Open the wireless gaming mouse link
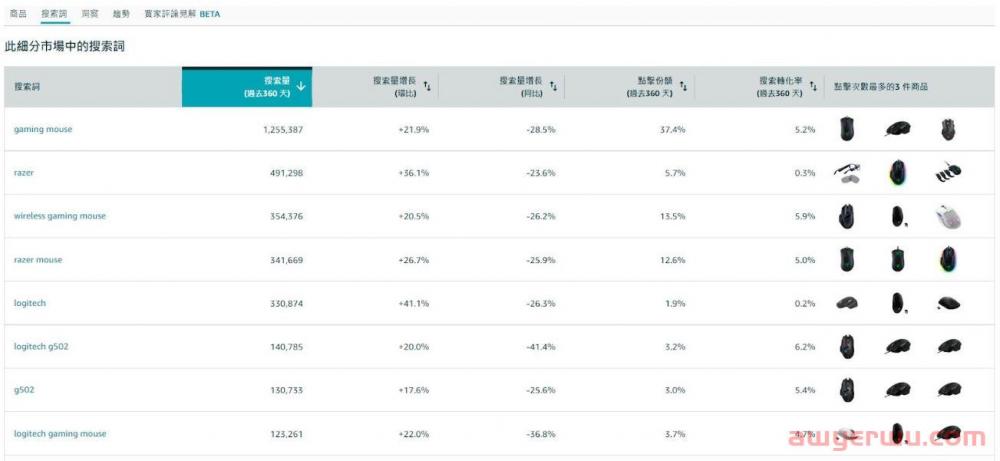The image size is (1000, 461). pos(60,216)
